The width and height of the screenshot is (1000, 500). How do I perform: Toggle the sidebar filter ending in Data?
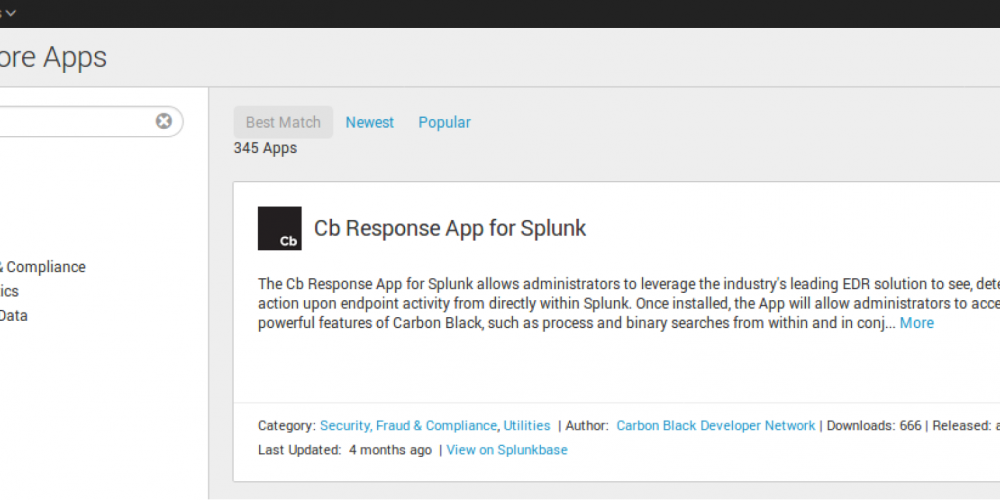(14, 315)
